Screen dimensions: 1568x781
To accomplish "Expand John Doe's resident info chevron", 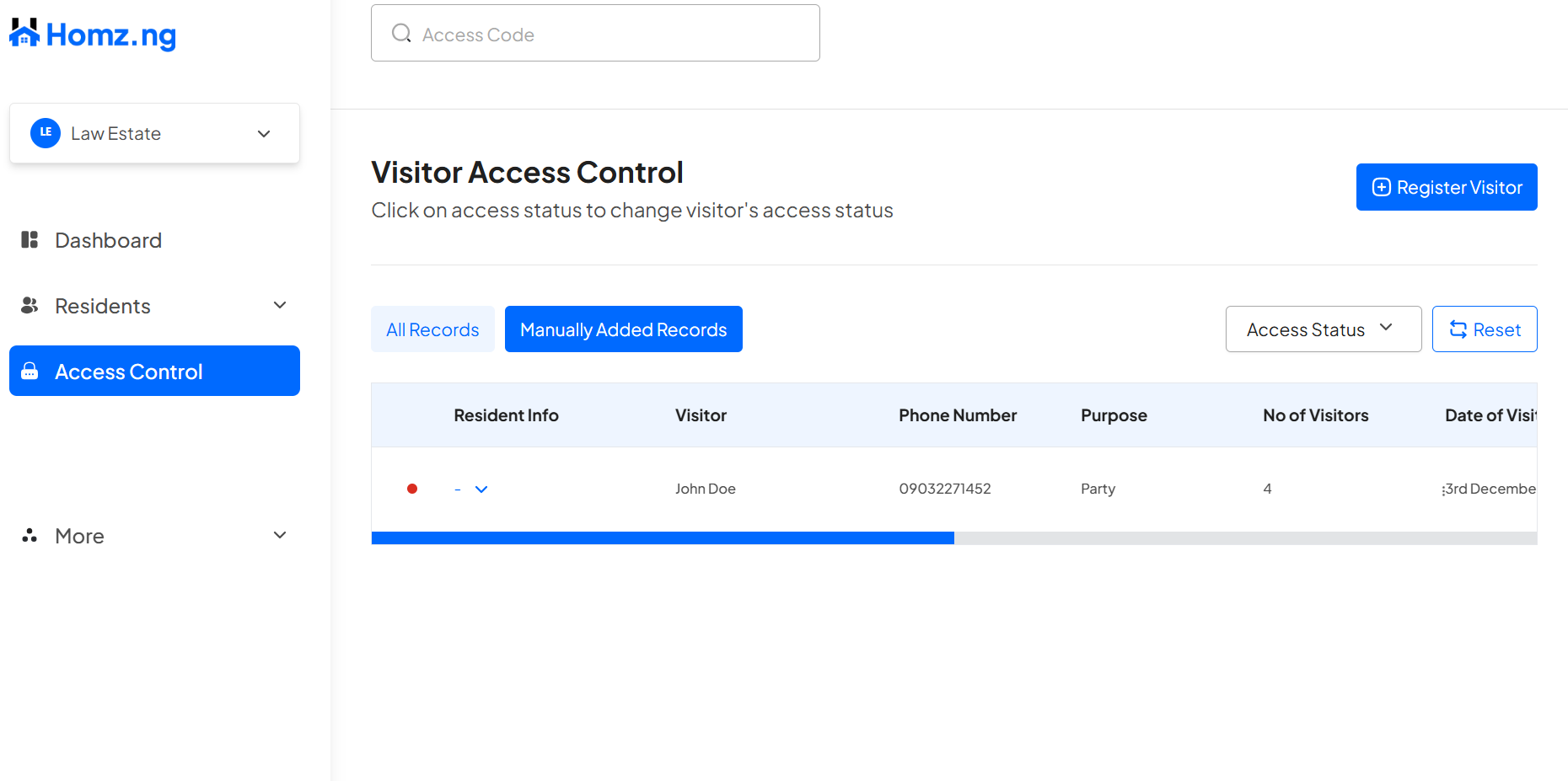I will point(481,489).
